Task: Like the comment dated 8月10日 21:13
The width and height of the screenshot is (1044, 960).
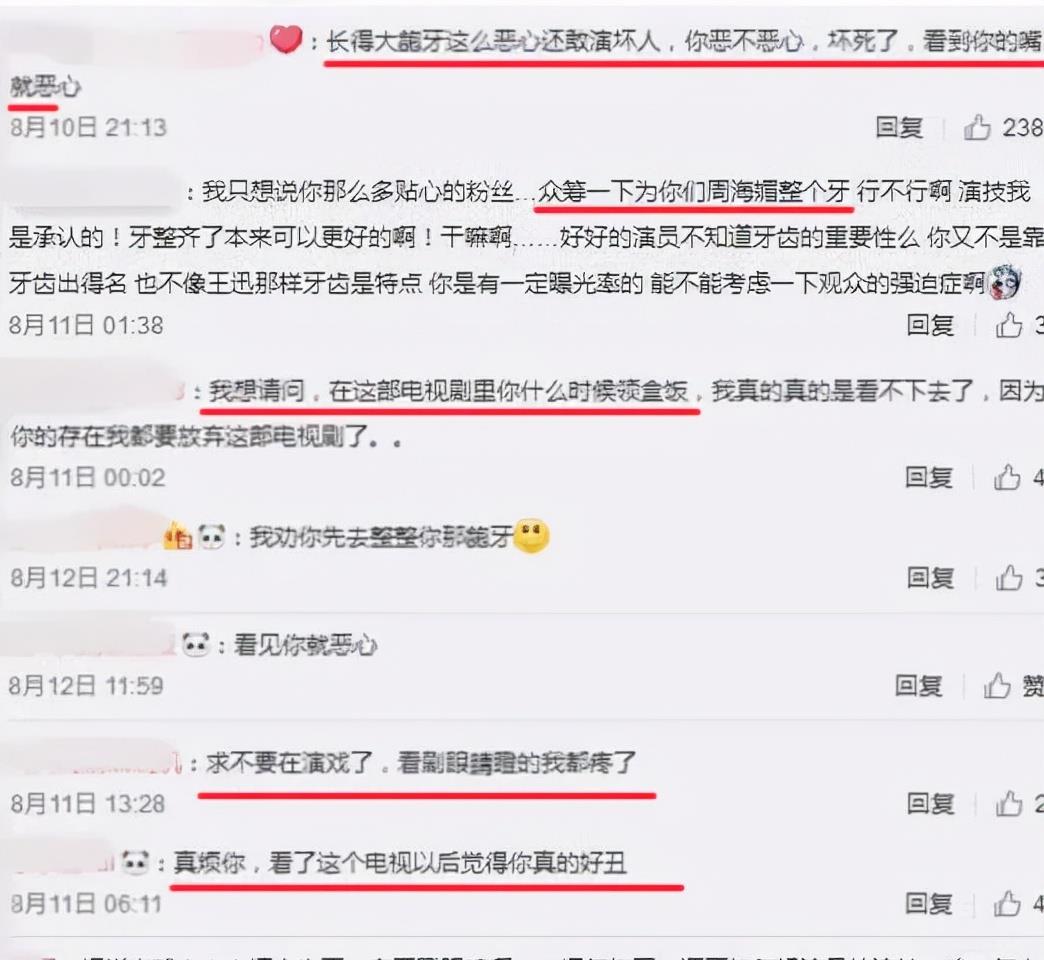Action: [977, 127]
